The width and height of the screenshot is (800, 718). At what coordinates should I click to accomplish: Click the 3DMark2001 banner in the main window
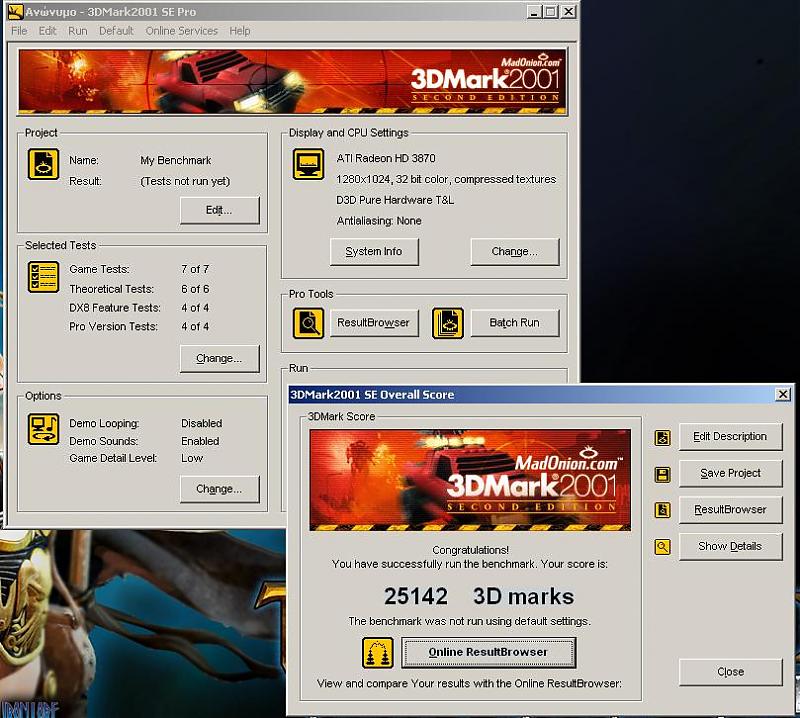292,82
